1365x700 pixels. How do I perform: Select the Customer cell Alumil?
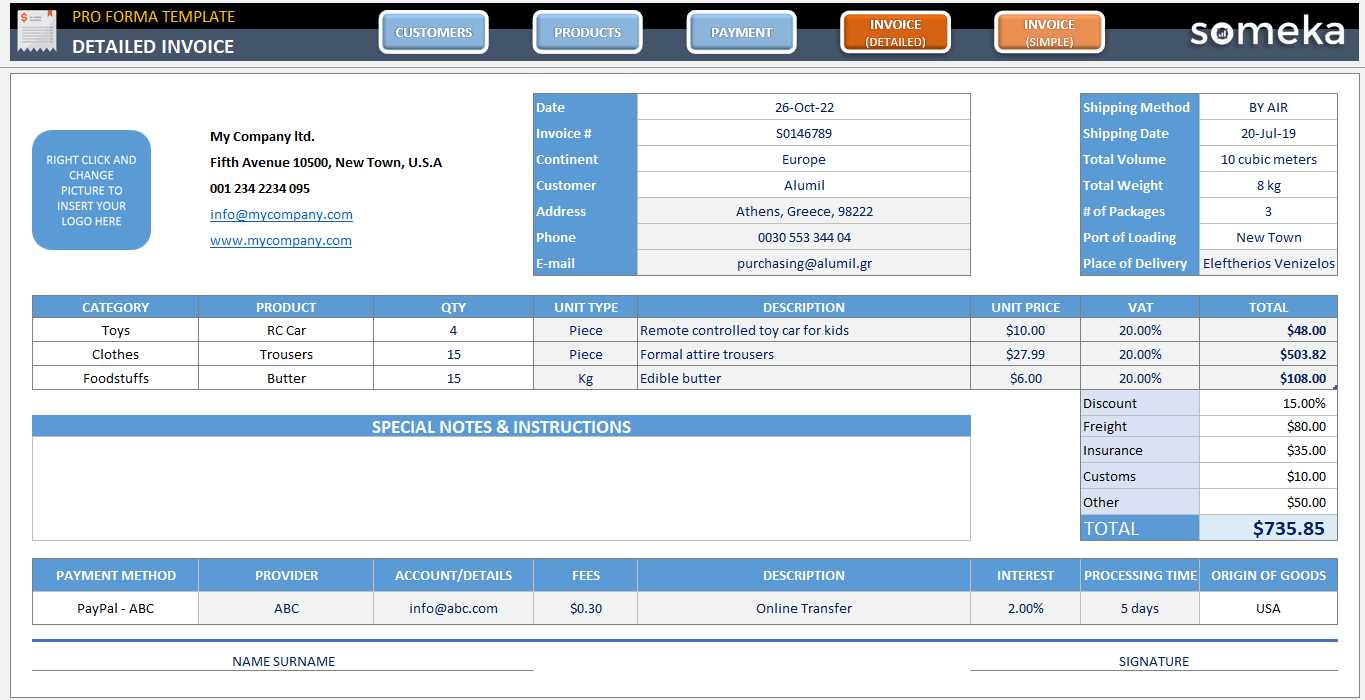tap(804, 185)
